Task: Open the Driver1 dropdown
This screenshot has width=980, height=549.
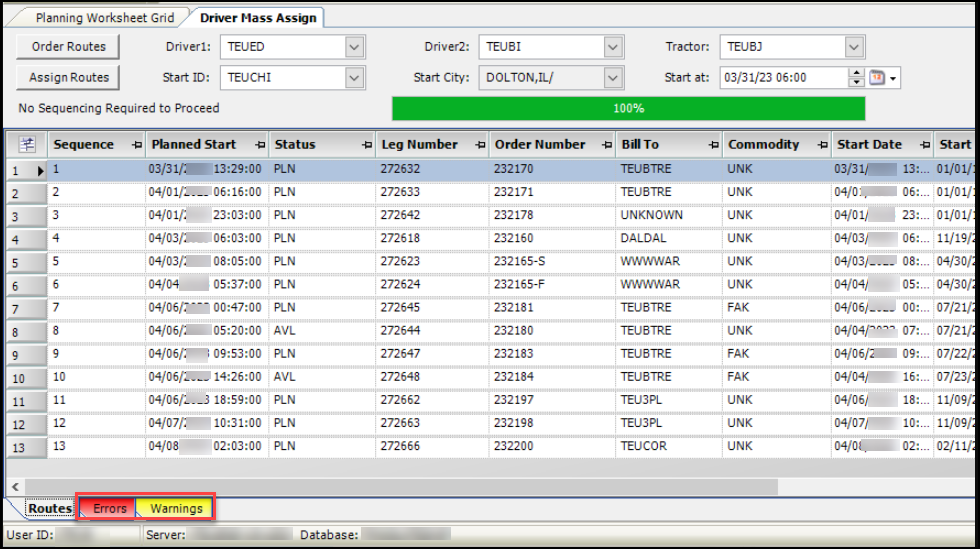Action: [354, 47]
